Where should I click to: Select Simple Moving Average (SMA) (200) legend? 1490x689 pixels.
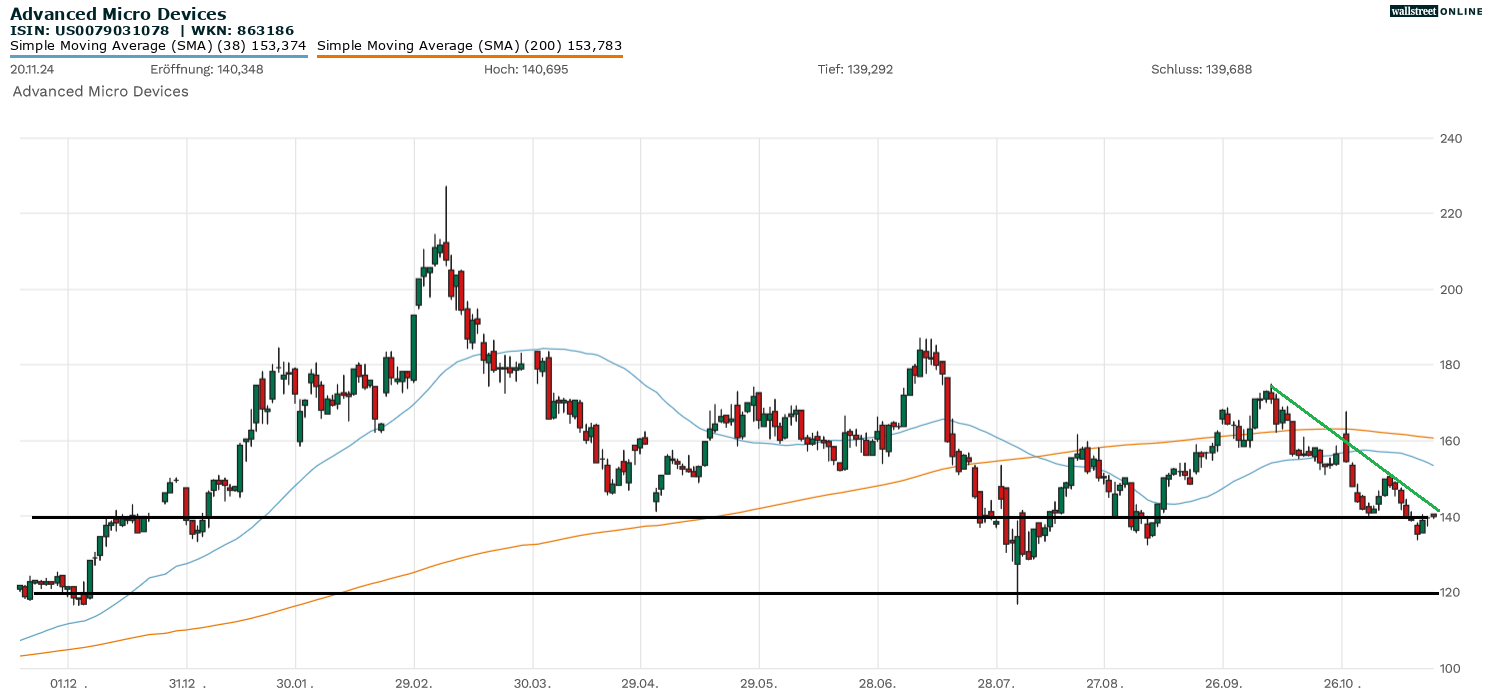click(470, 46)
